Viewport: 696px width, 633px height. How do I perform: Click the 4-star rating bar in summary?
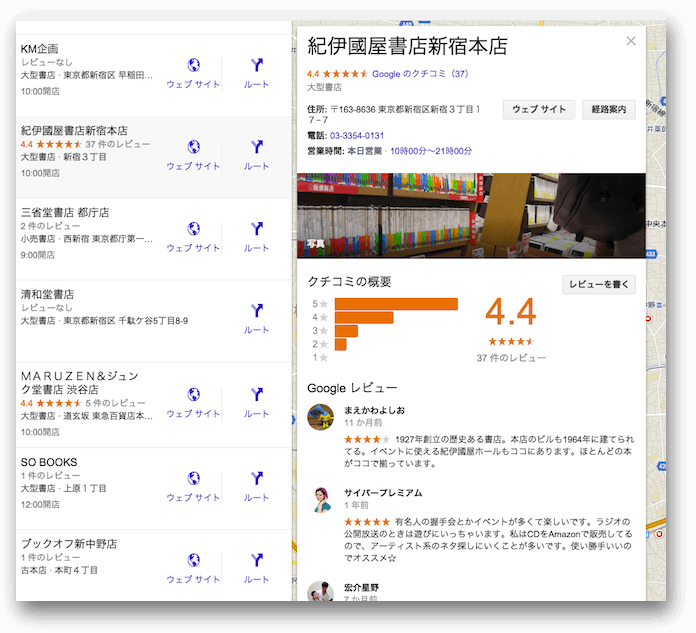pos(364,317)
